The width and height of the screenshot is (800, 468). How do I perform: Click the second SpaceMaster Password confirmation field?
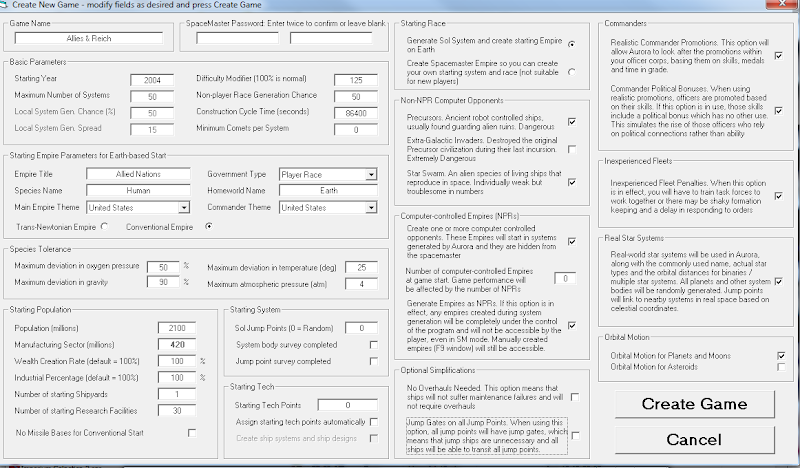pos(331,38)
